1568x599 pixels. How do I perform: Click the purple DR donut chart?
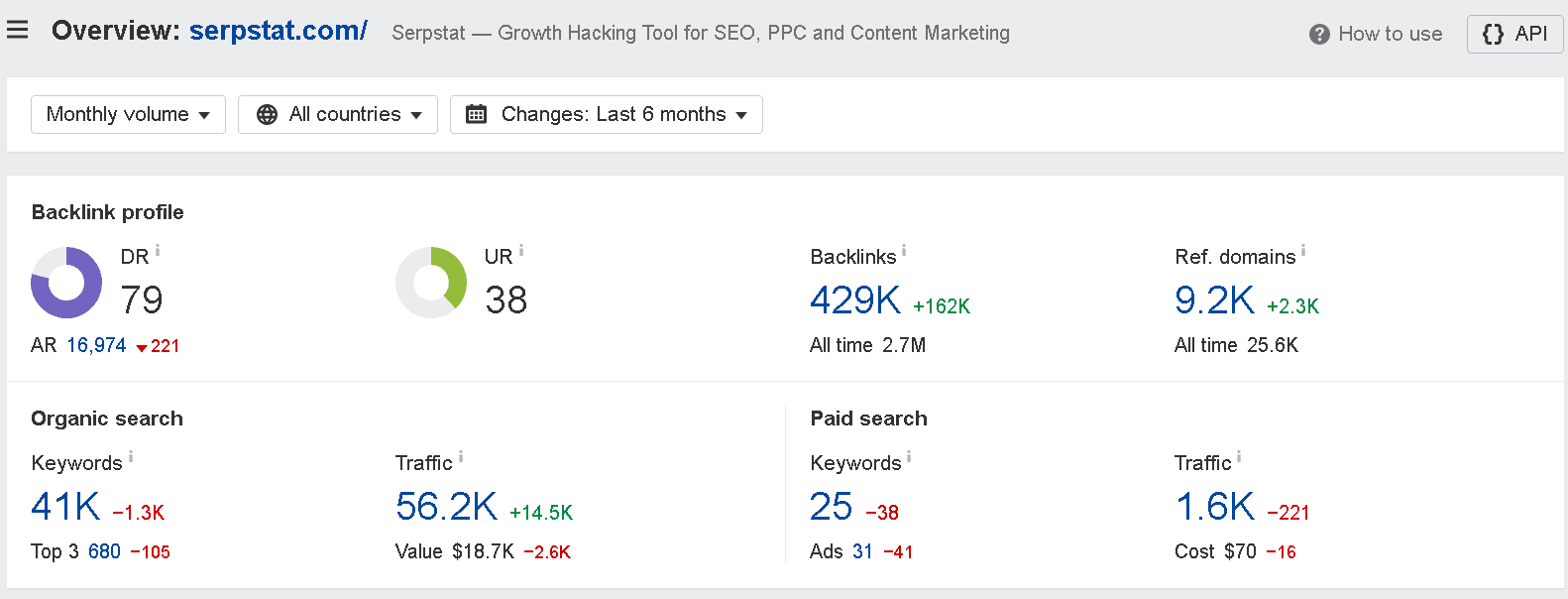click(66, 283)
